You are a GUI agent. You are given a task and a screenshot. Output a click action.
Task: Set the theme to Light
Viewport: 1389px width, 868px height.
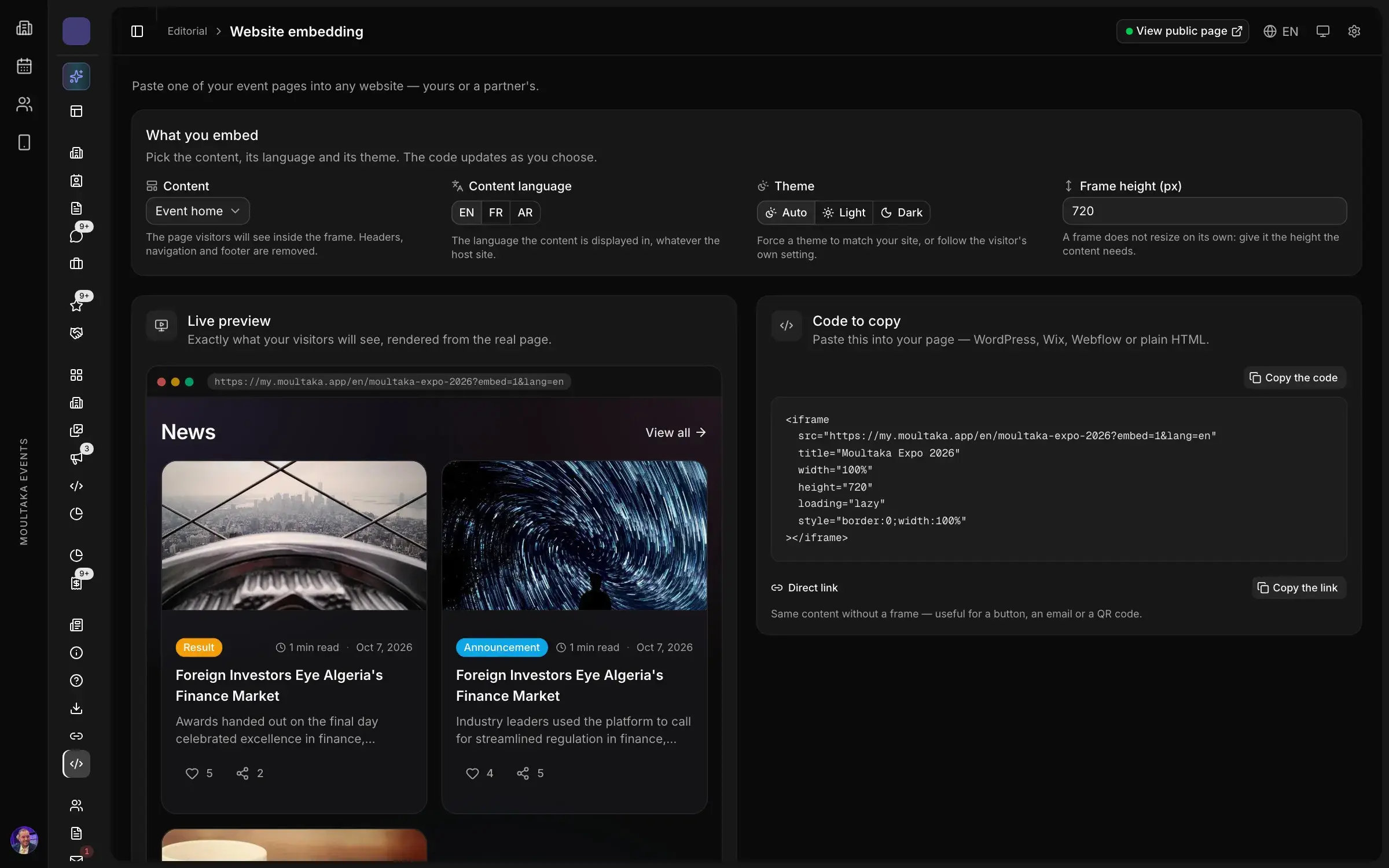[844, 212]
